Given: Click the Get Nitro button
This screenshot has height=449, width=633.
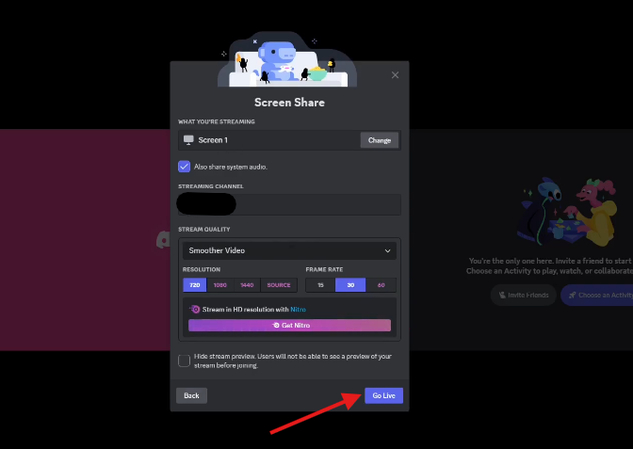Looking at the screenshot, I should point(289,325).
